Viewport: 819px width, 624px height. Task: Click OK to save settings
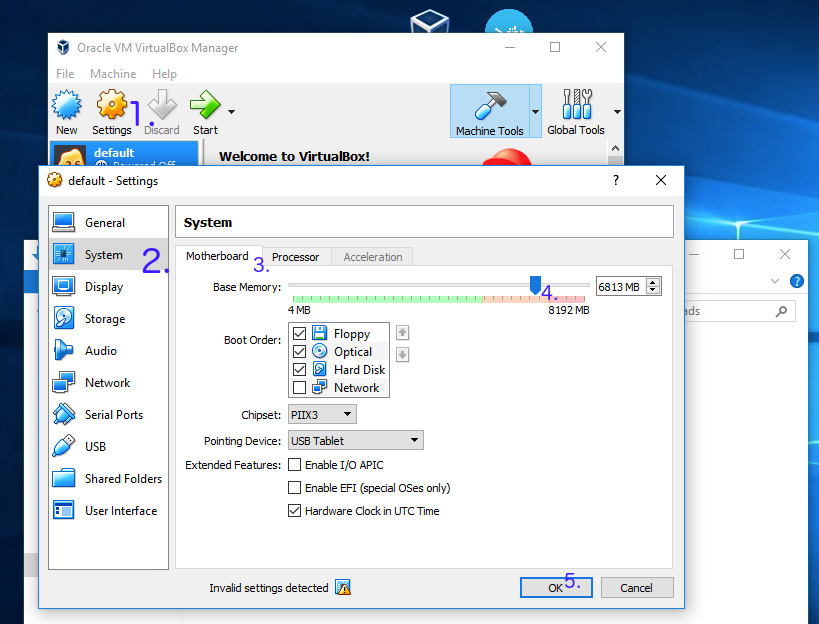(555, 588)
